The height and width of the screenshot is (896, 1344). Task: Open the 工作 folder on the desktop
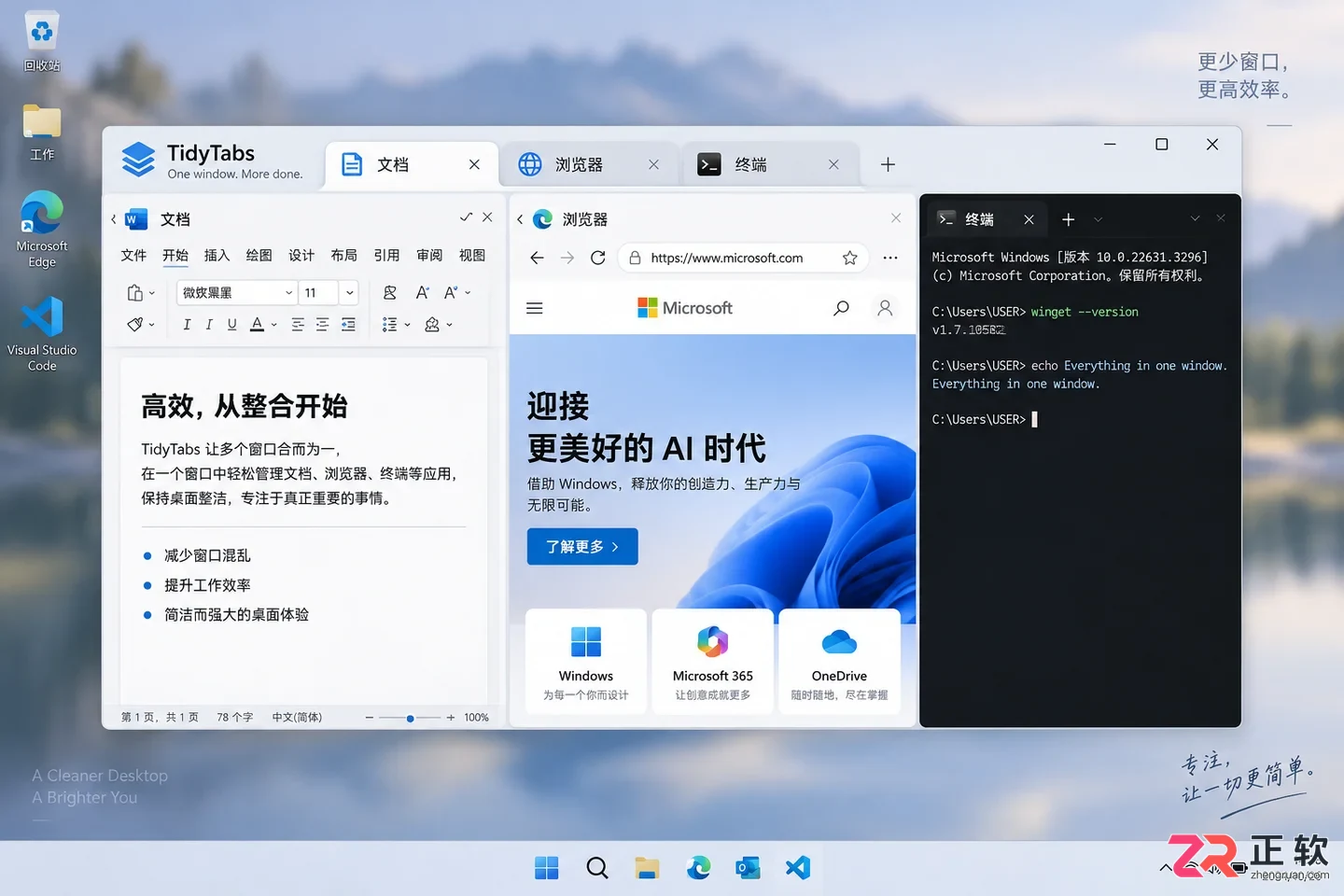pos(42,133)
